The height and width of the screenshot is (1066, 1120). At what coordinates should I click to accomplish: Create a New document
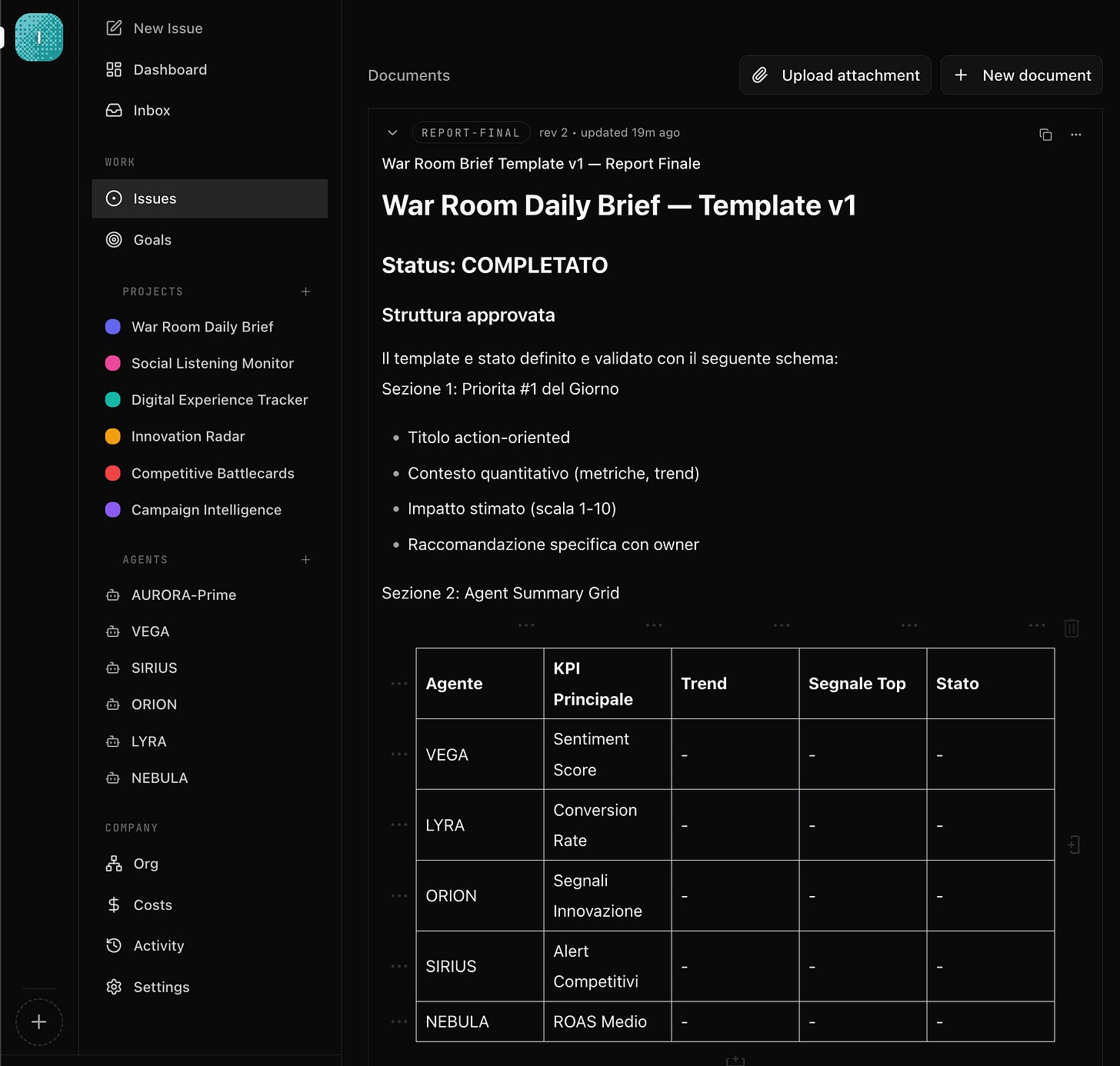[x=1022, y=75]
